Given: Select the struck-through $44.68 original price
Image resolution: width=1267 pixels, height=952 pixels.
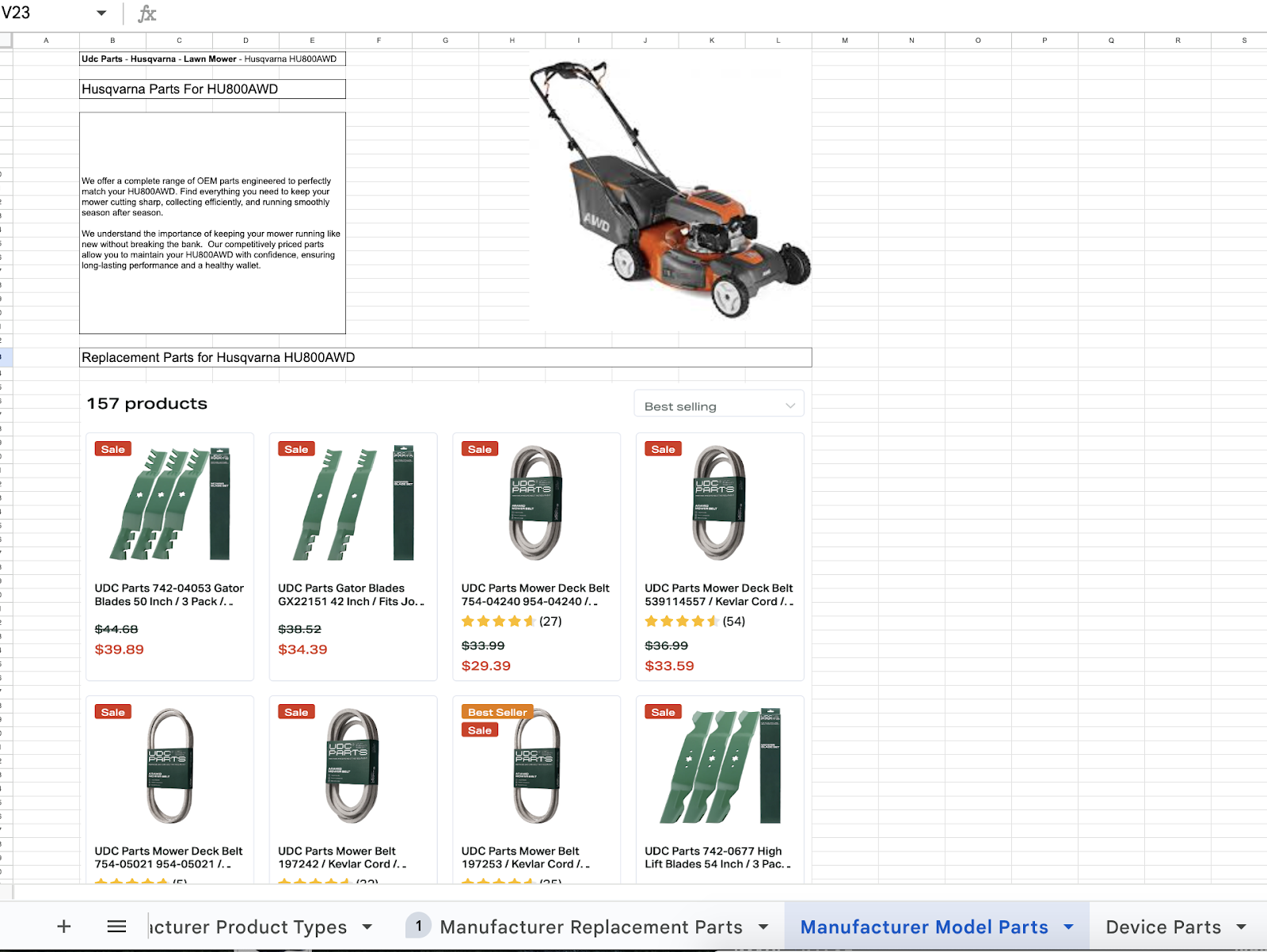Looking at the screenshot, I should 116,629.
